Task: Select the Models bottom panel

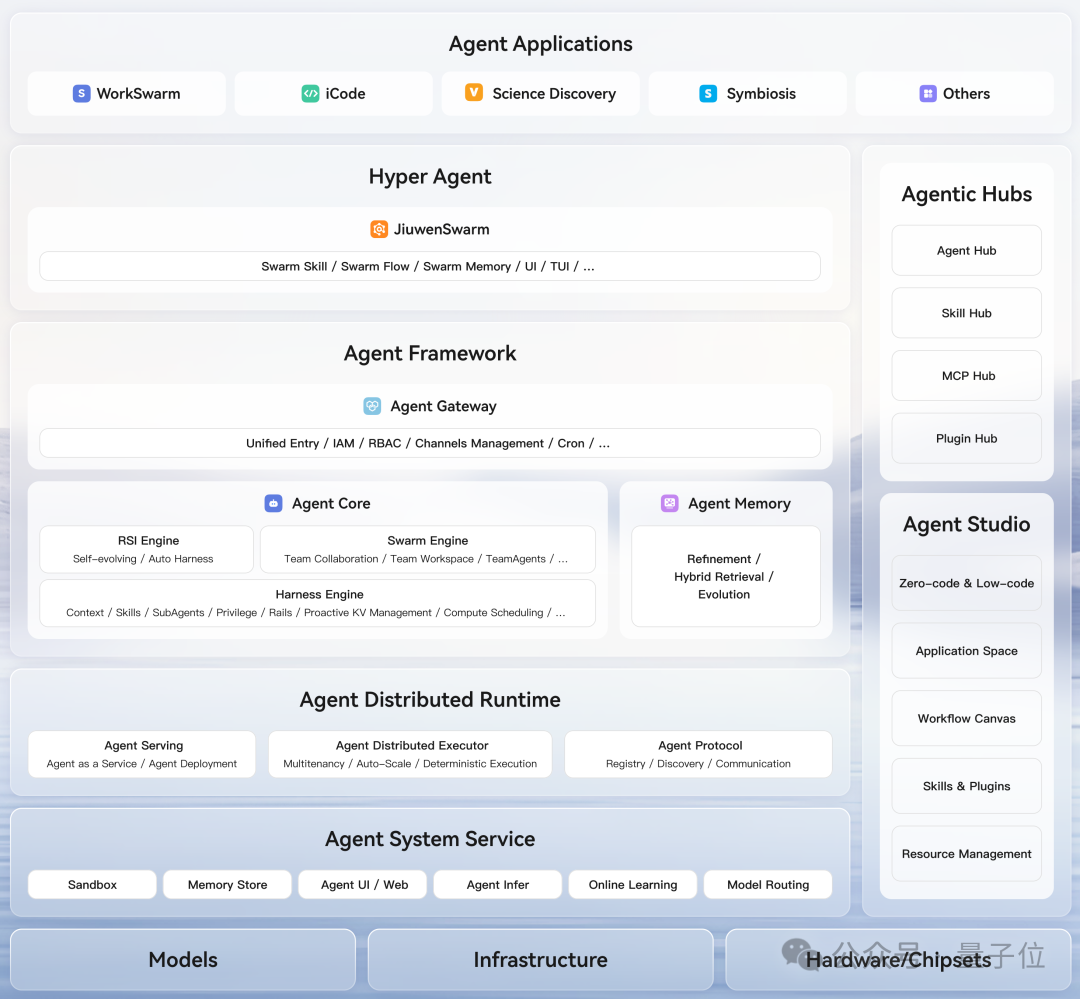Action: tap(183, 959)
